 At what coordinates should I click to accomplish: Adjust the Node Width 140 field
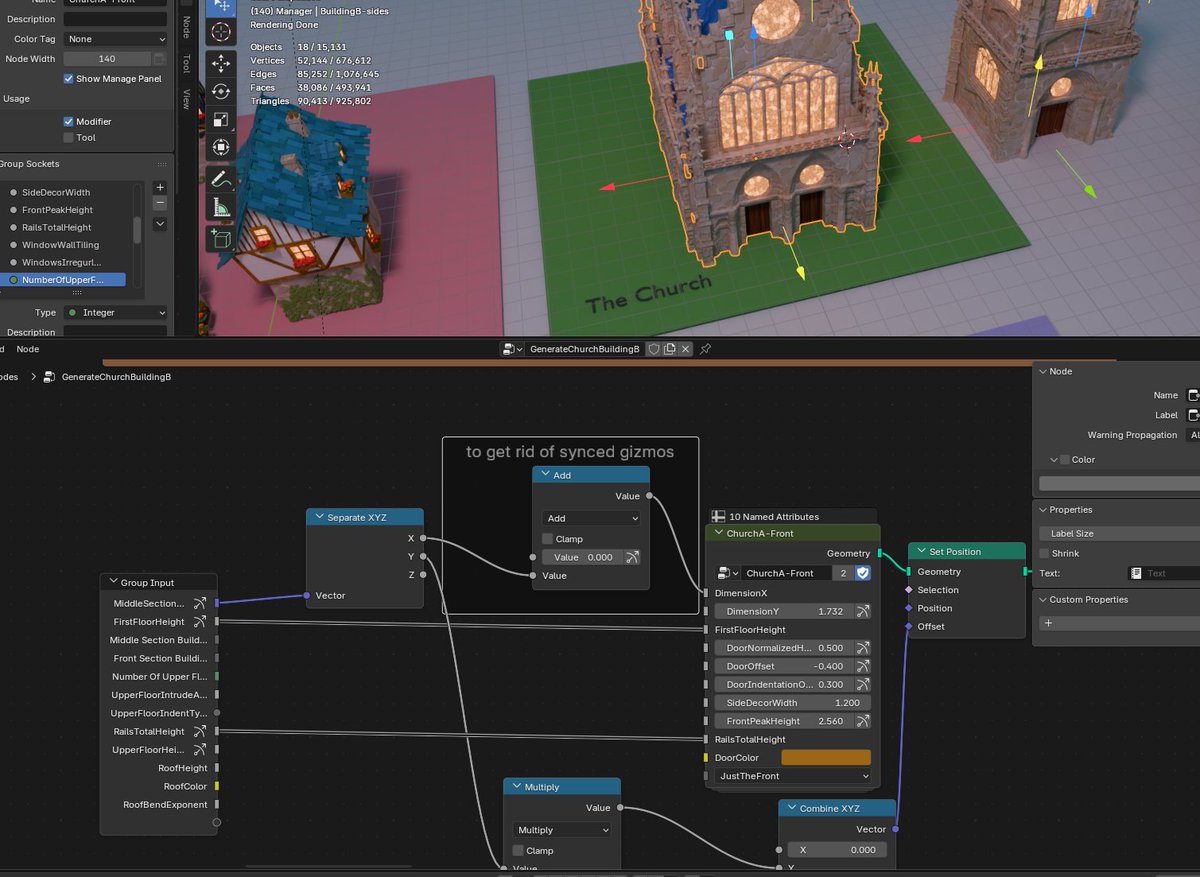[x=107, y=59]
